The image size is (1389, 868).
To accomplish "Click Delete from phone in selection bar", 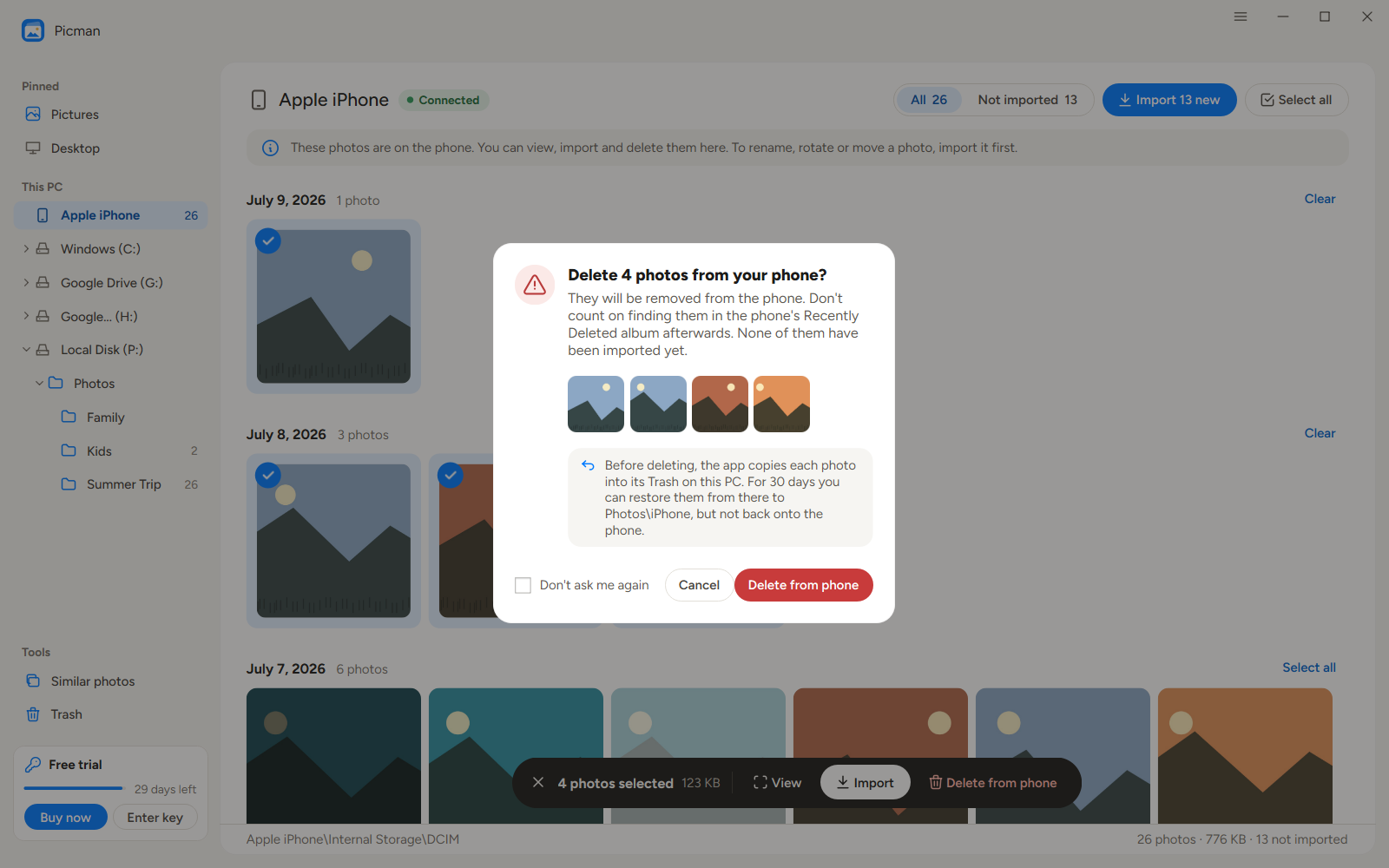I will pos(993,783).
